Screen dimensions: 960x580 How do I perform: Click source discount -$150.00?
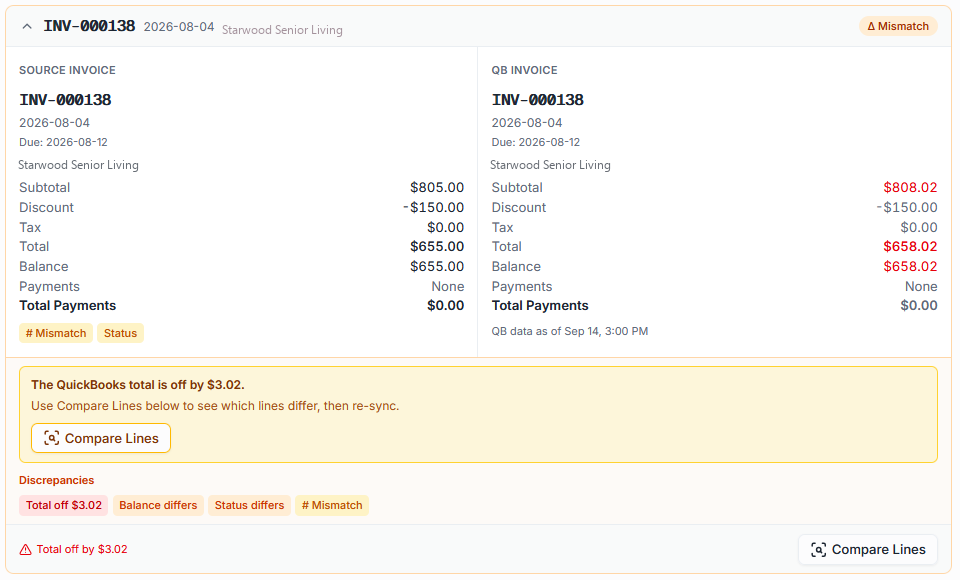click(x=433, y=208)
